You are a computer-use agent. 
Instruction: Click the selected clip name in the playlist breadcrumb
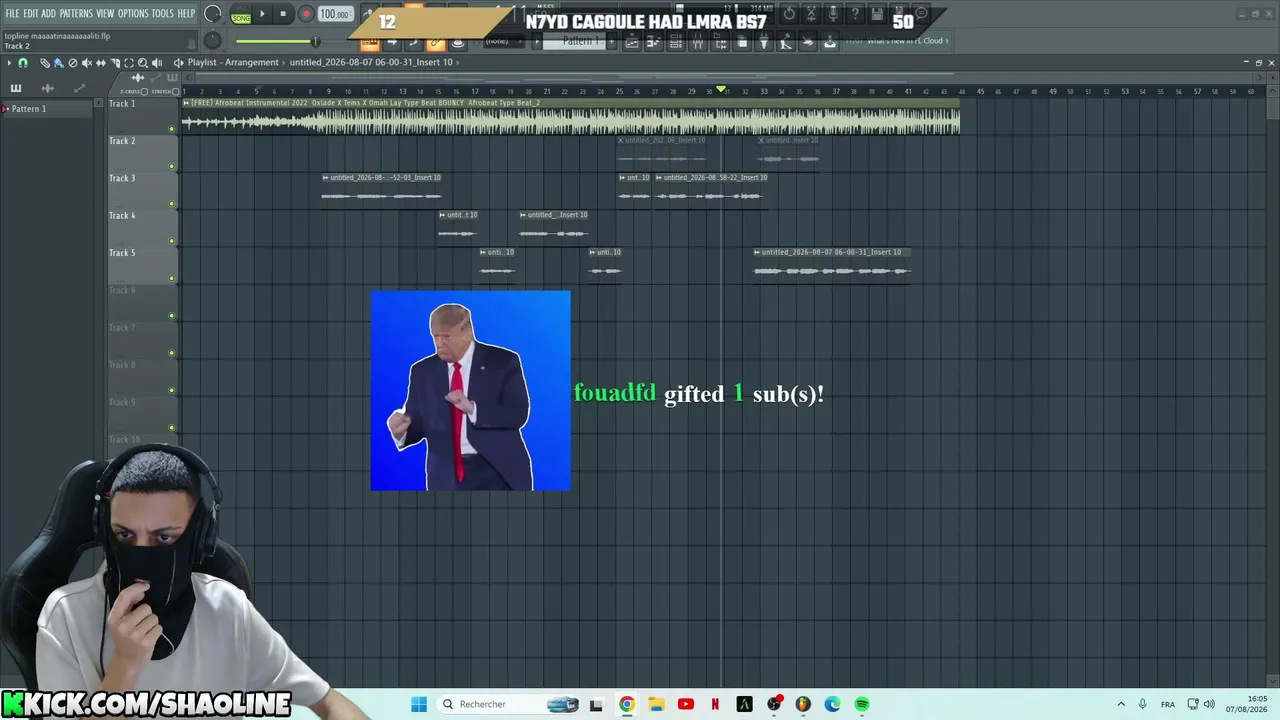(371, 62)
